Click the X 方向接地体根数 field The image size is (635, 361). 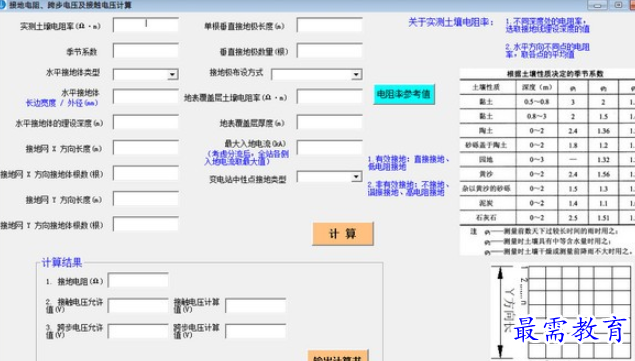pos(146,173)
